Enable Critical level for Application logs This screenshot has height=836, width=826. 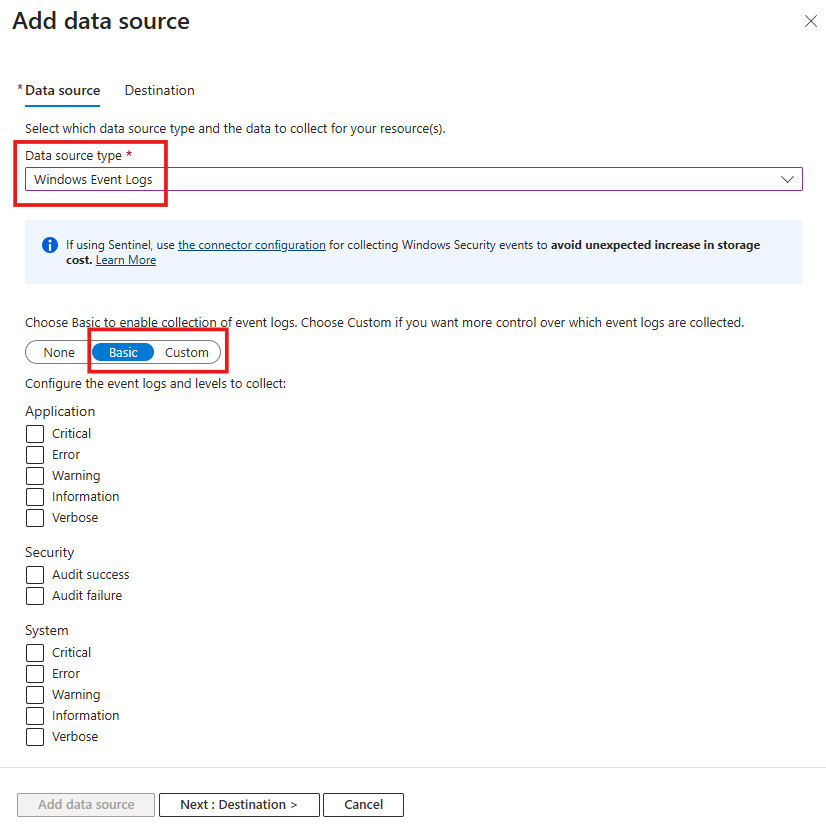tap(34, 433)
